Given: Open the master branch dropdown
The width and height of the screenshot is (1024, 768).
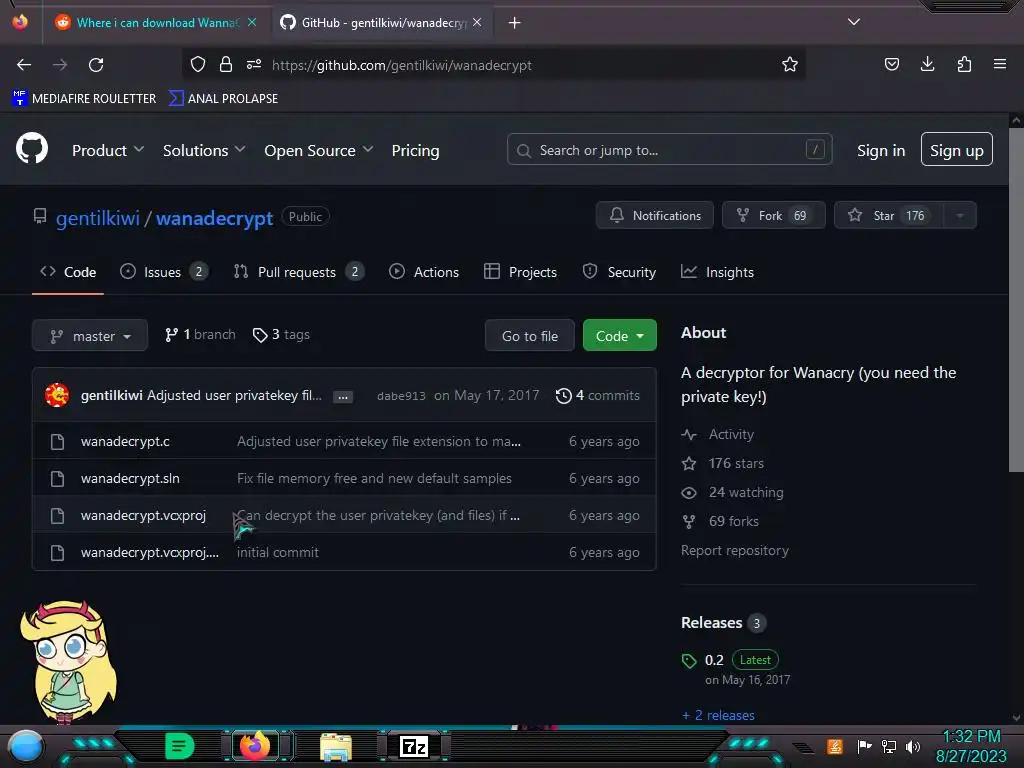Looking at the screenshot, I should point(90,336).
